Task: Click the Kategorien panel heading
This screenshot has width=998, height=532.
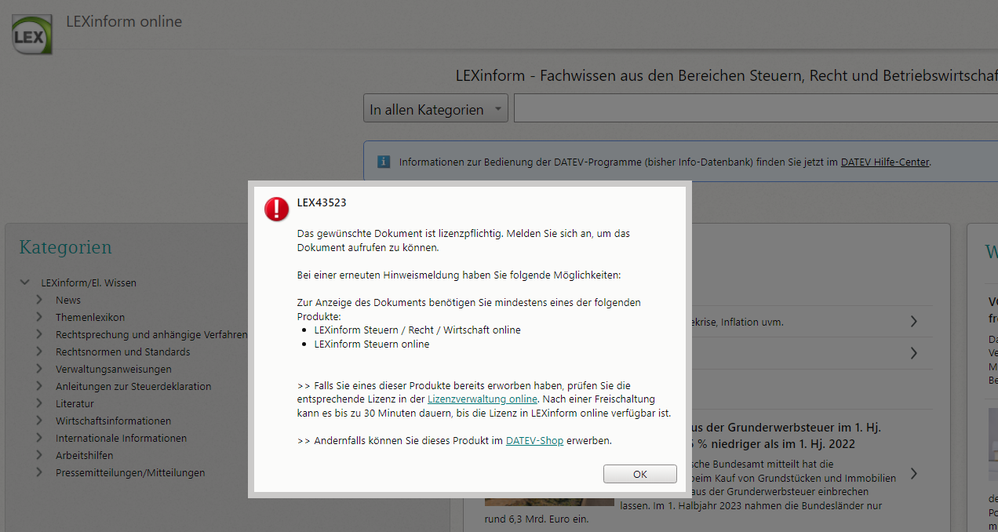Action: click(x=66, y=247)
